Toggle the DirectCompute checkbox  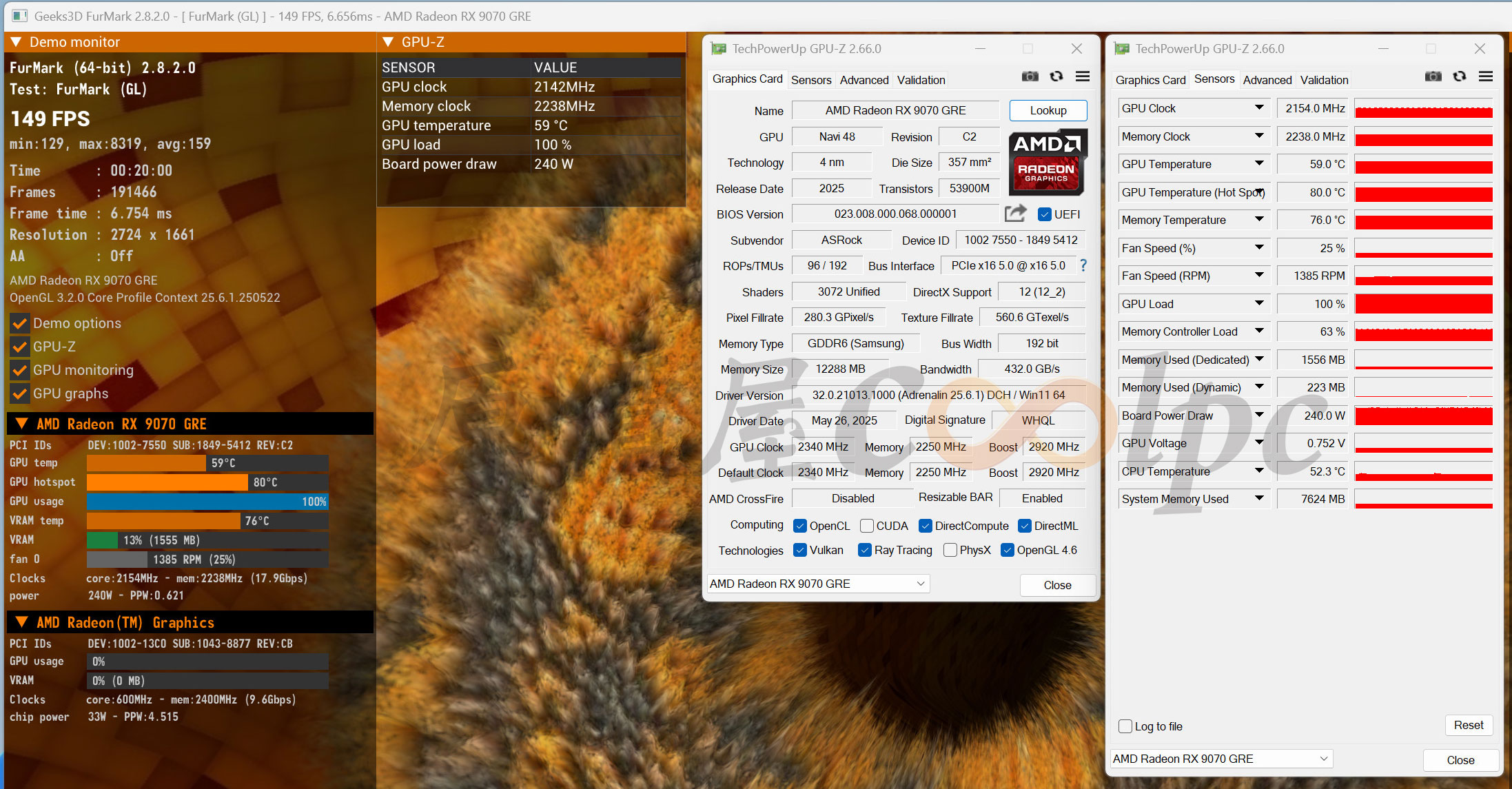pos(926,526)
